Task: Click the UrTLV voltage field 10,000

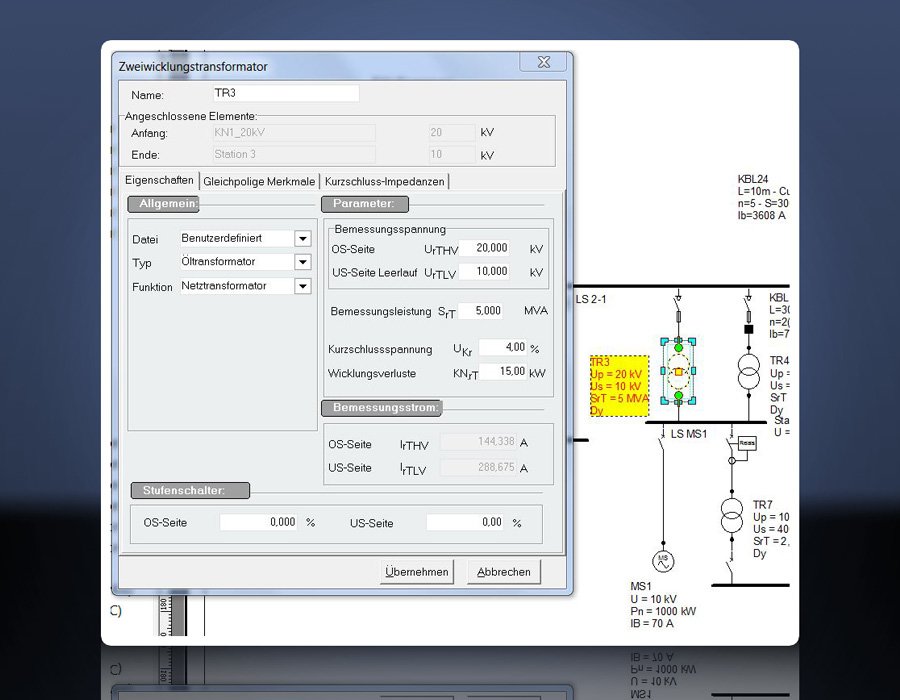Action: coord(484,271)
